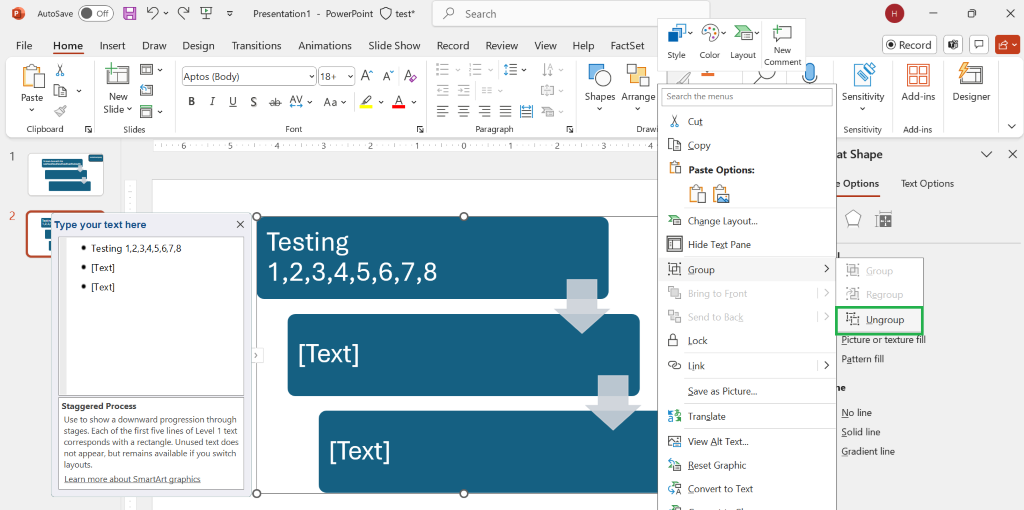Screen dimensions: 1024x510
Task: Open Designer pane
Action: pos(971,83)
